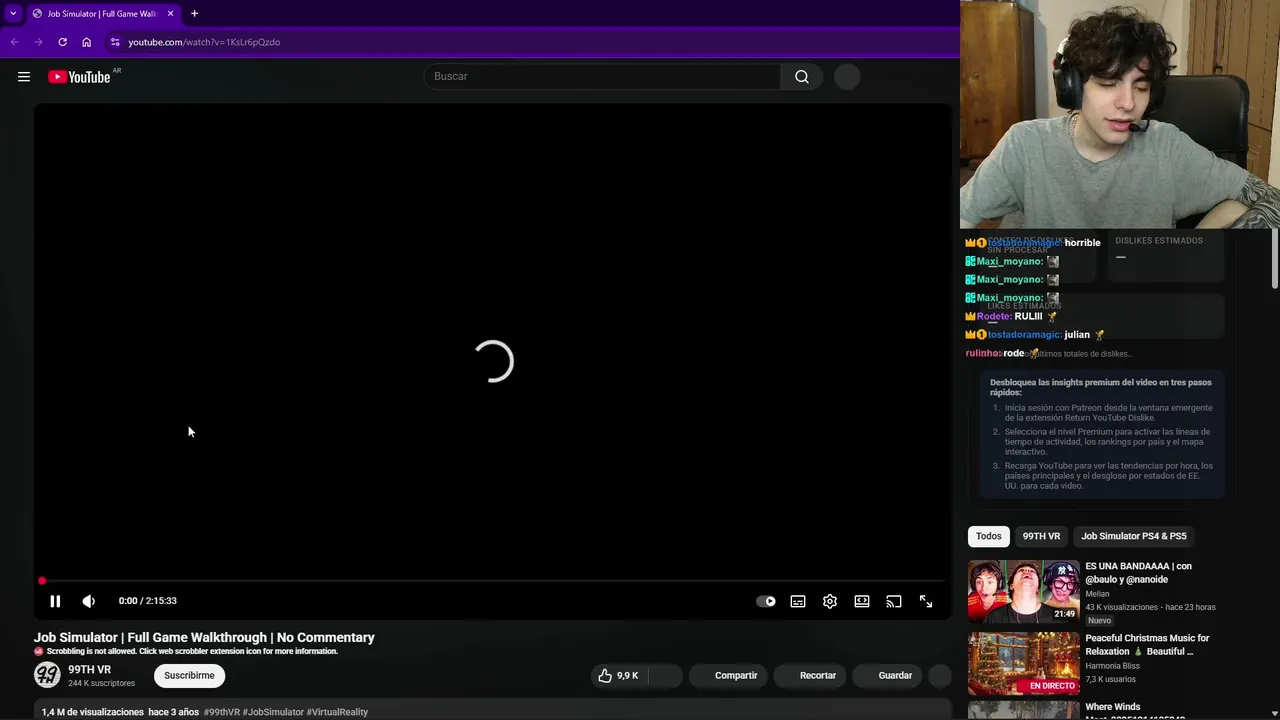Click the search magnifier button
The width and height of the screenshot is (1280, 720).
click(802, 77)
